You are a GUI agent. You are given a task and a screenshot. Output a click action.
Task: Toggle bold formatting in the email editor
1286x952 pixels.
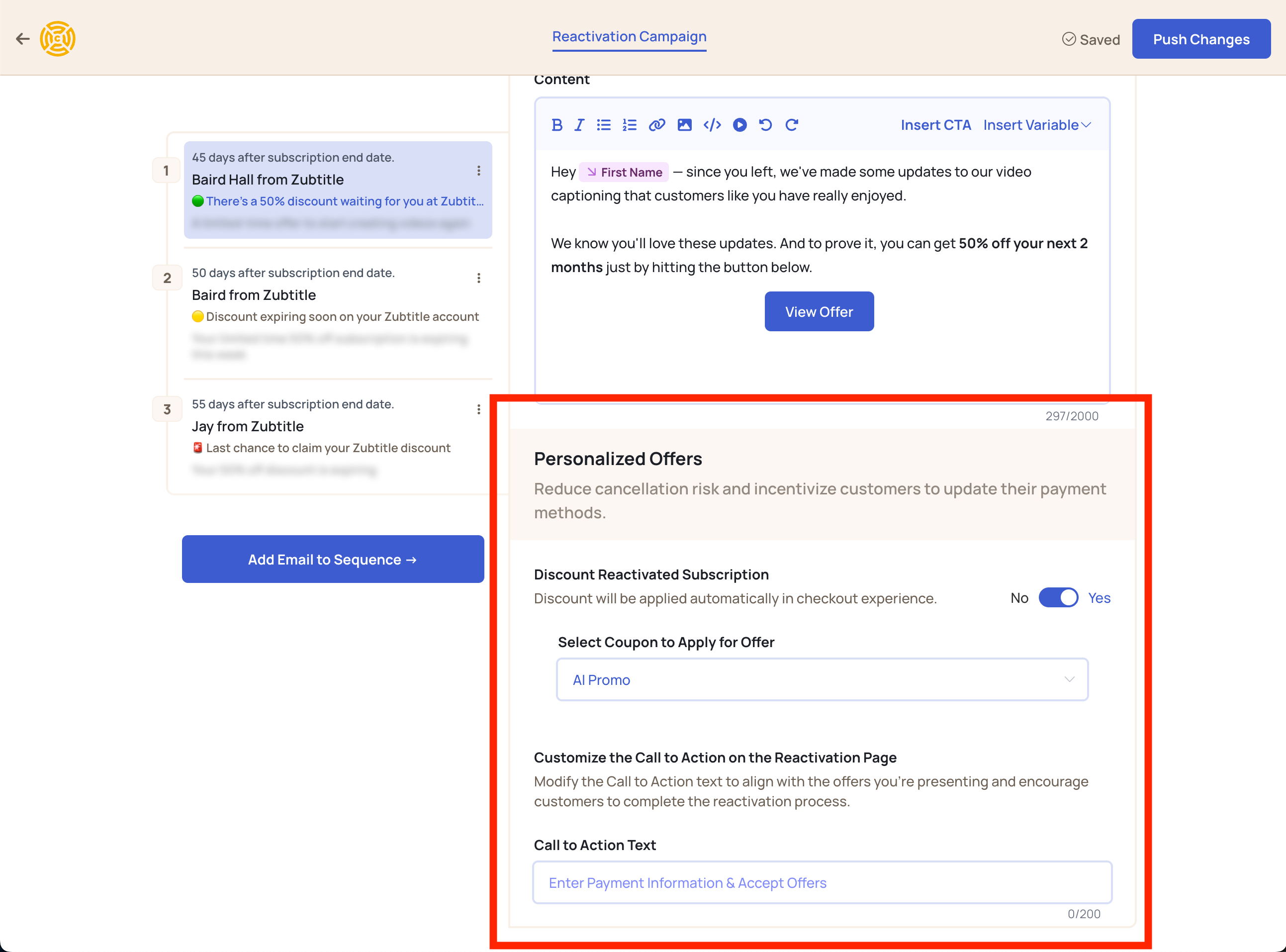[x=557, y=125]
